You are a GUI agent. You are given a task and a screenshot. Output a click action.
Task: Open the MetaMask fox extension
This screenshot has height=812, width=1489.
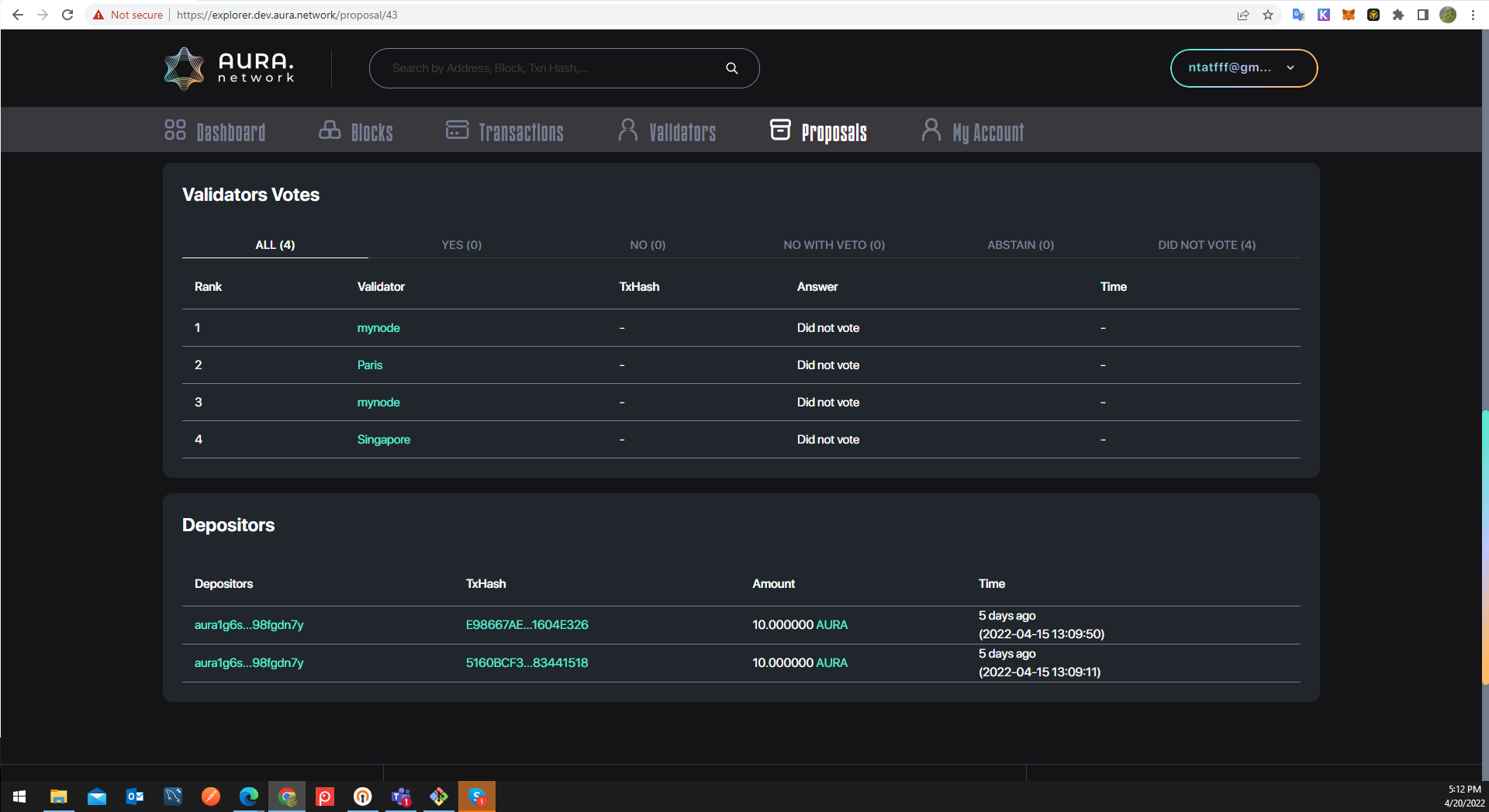tap(1349, 15)
